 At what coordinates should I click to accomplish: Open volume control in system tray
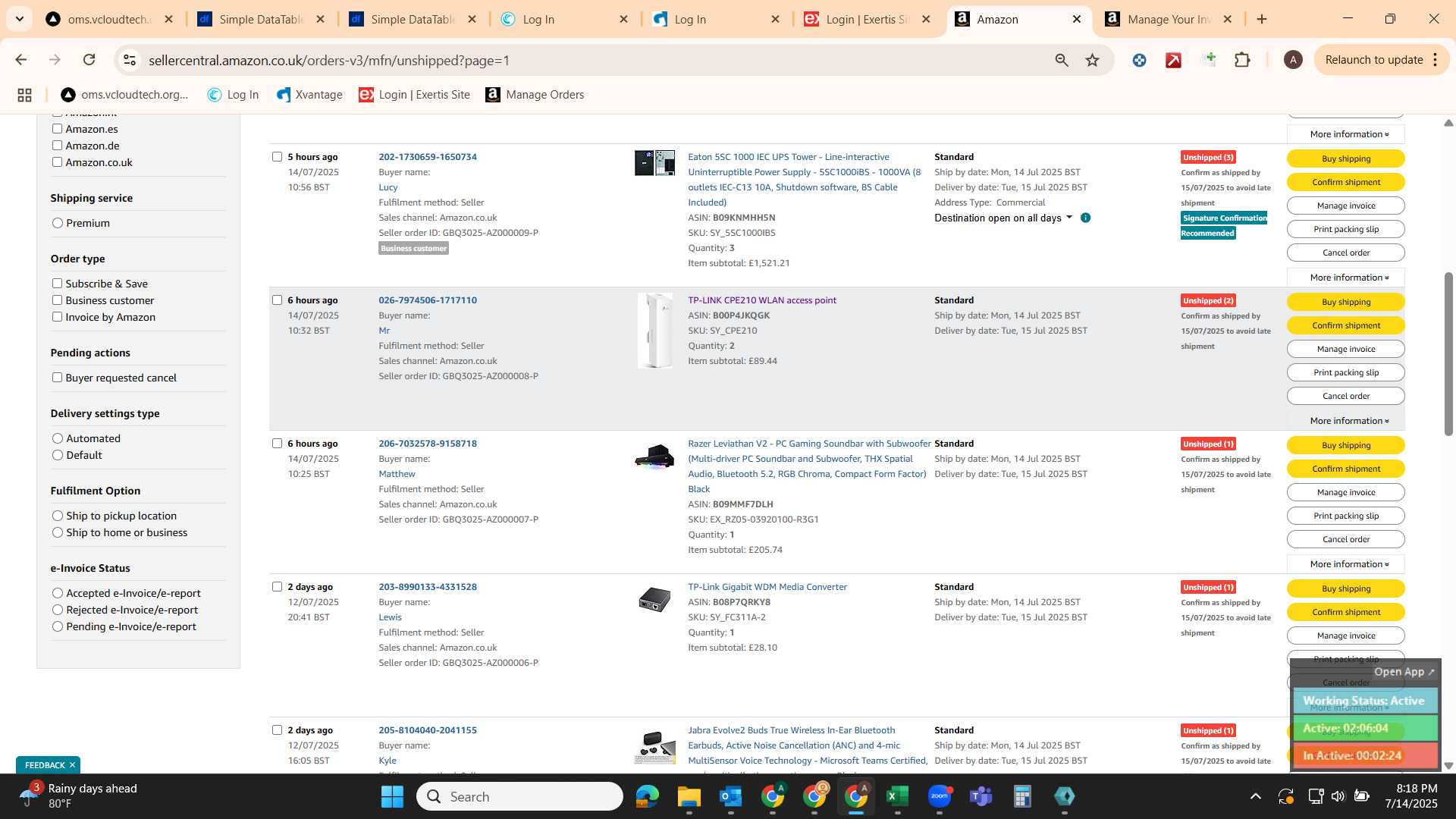(1338, 796)
